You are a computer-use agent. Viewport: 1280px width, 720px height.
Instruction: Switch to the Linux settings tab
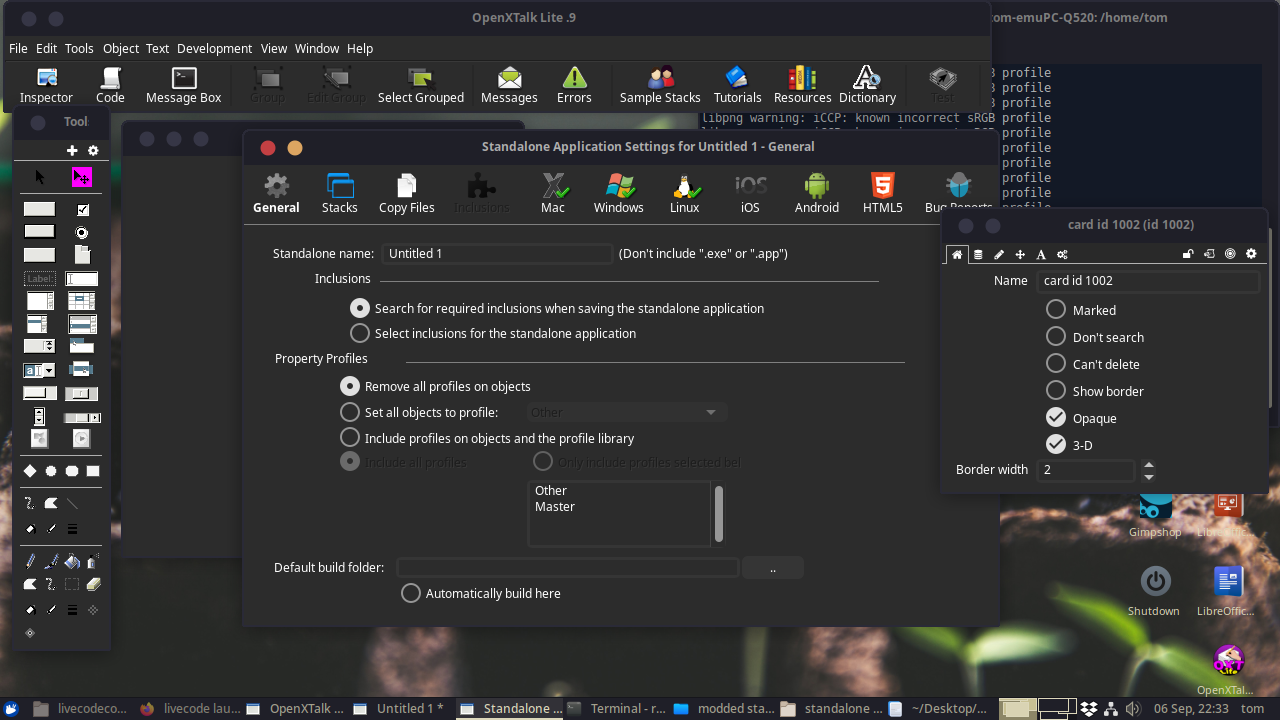coord(684,193)
